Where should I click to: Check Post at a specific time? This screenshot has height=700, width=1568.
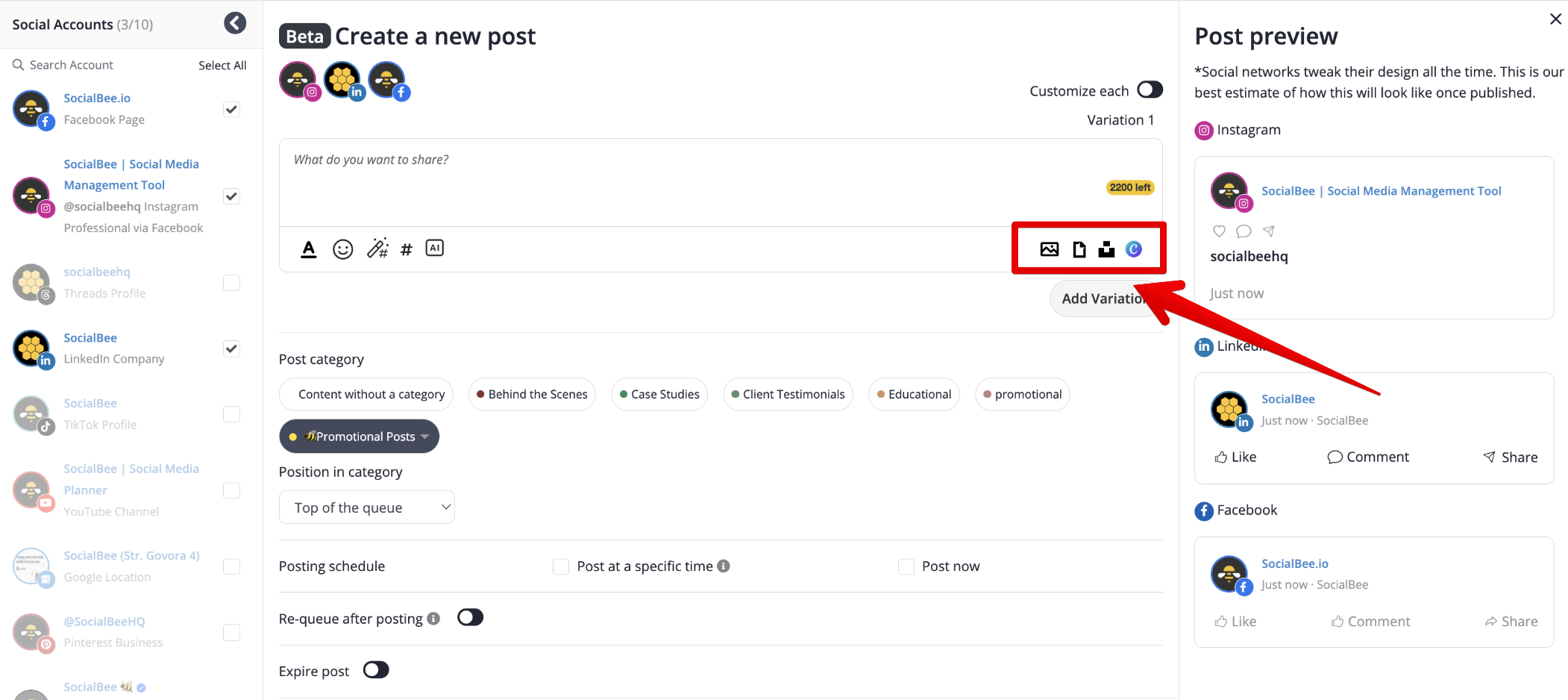point(561,566)
